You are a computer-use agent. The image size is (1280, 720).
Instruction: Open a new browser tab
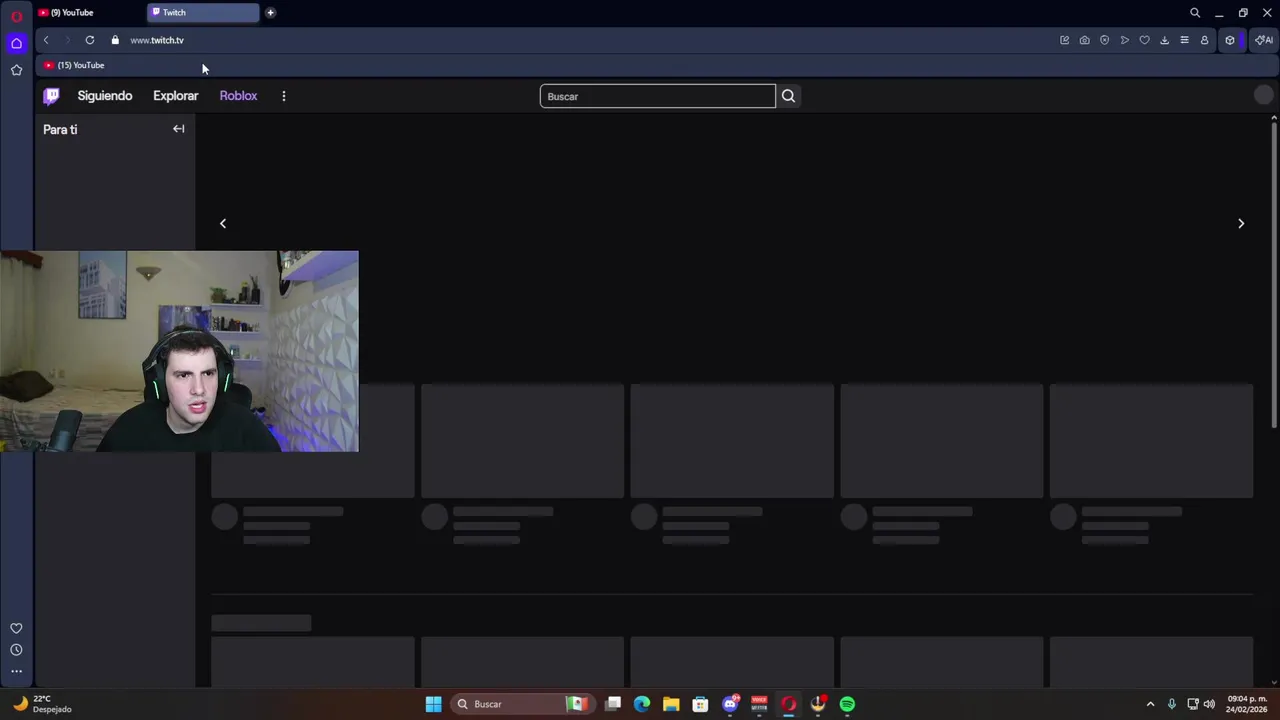[270, 12]
